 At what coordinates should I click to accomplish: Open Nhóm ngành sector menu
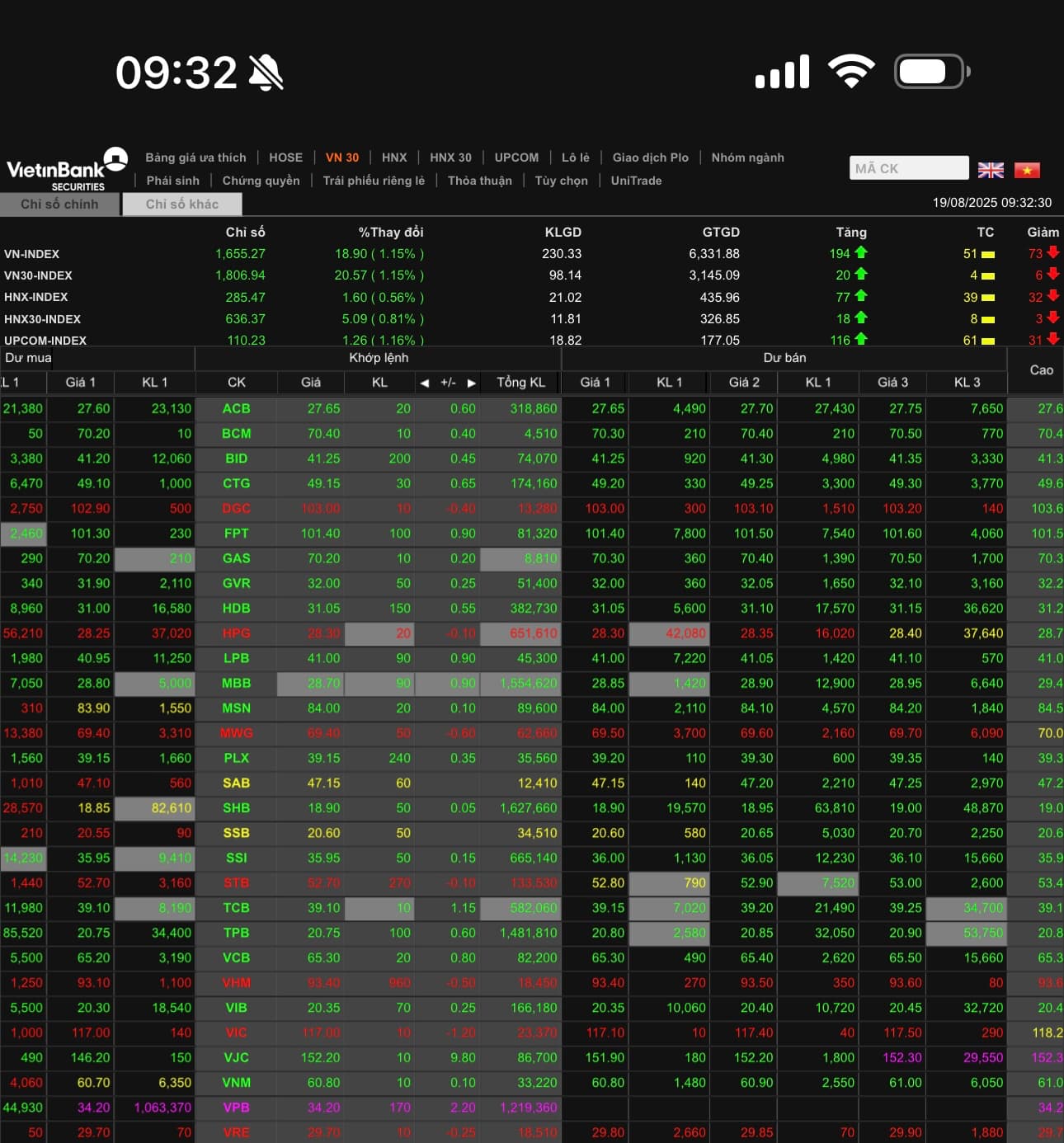[747, 158]
